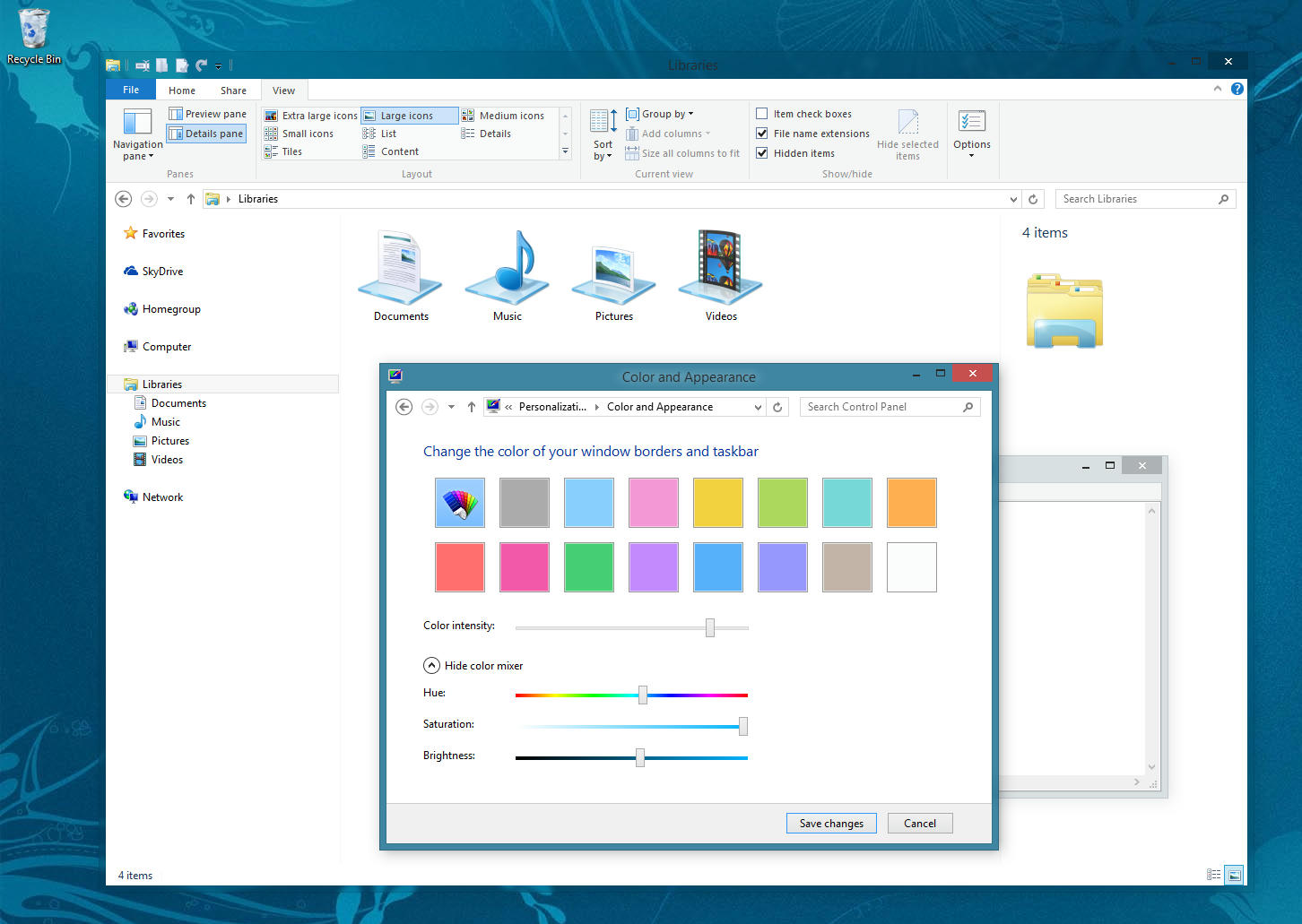
Task: Enable Item check boxes option
Action: coord(762,114)
